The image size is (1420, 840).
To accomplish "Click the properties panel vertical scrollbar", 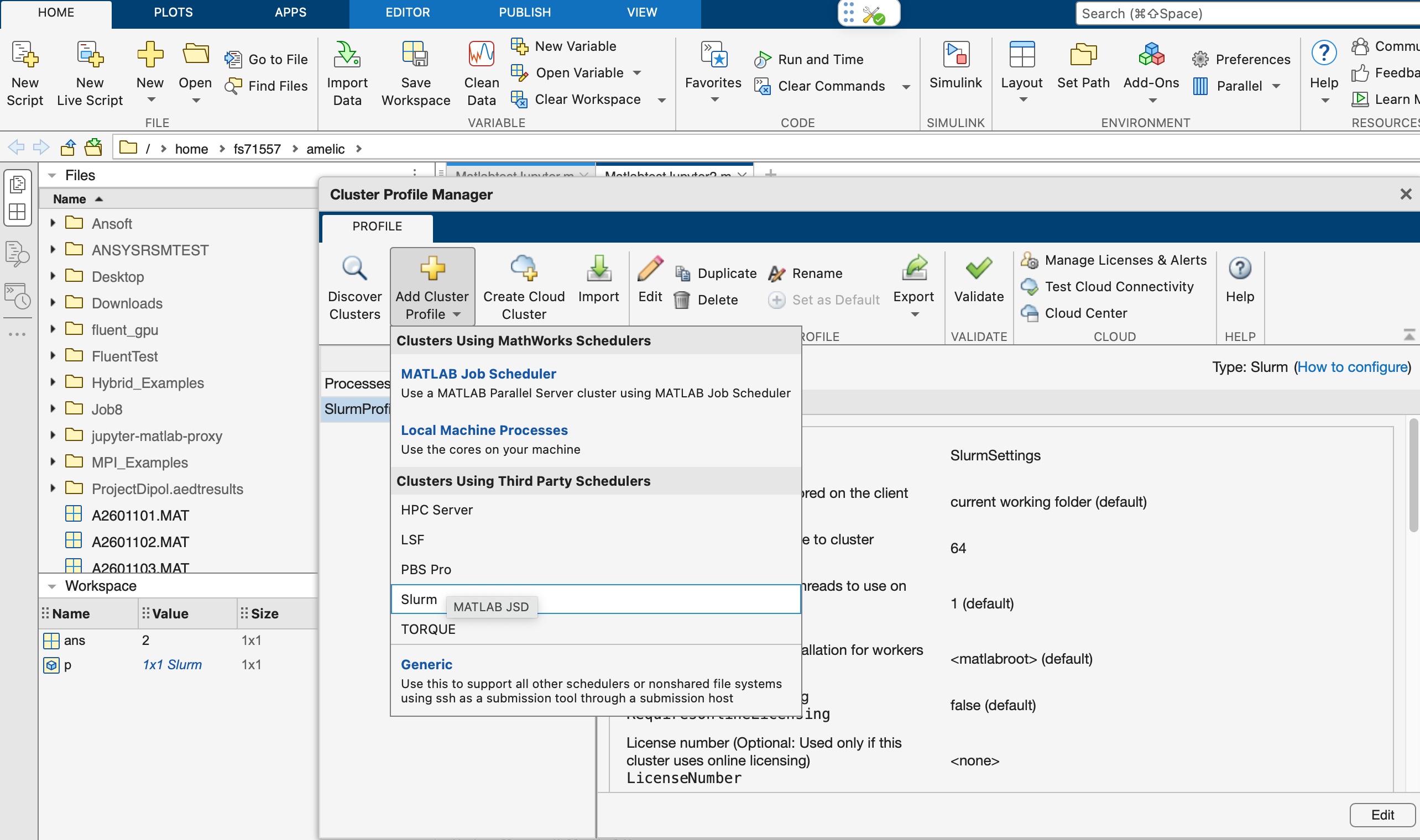I will click(1413, 475).
